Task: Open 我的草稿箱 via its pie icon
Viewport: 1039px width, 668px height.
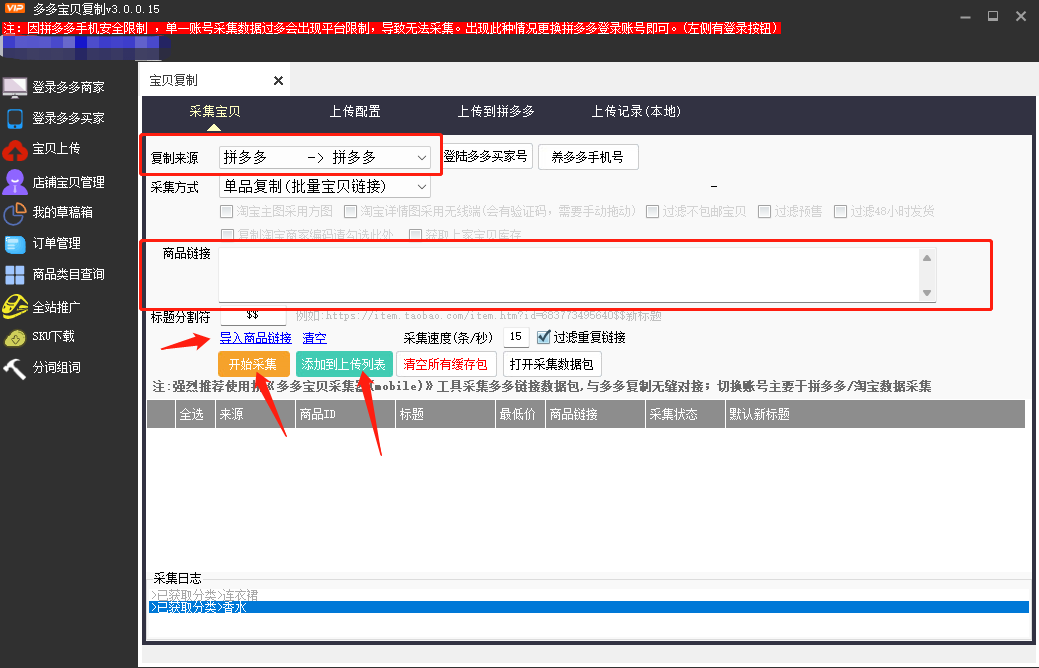Action: point(15,213)
